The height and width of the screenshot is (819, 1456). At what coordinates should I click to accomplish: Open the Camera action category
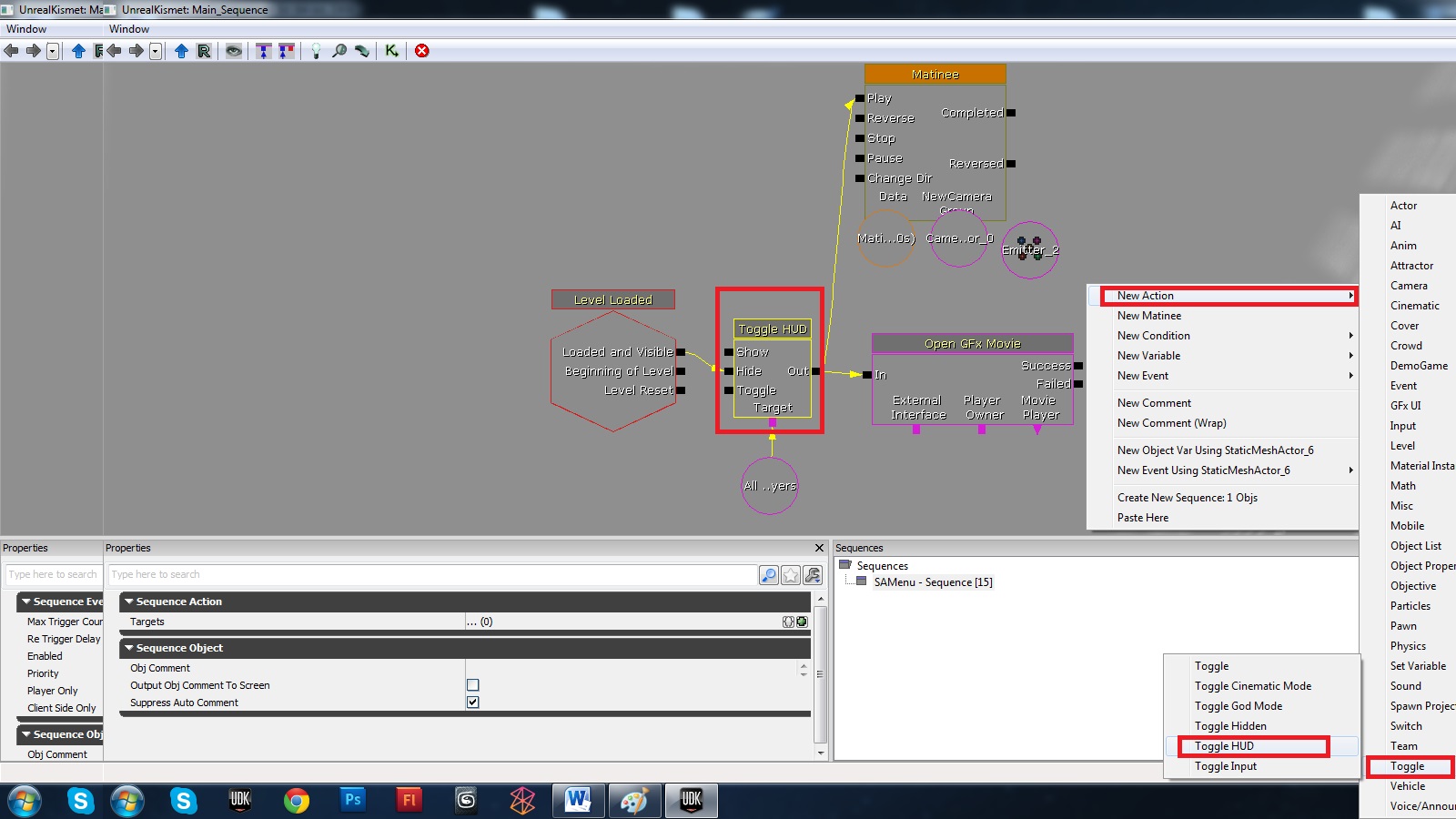[1409, 286]
